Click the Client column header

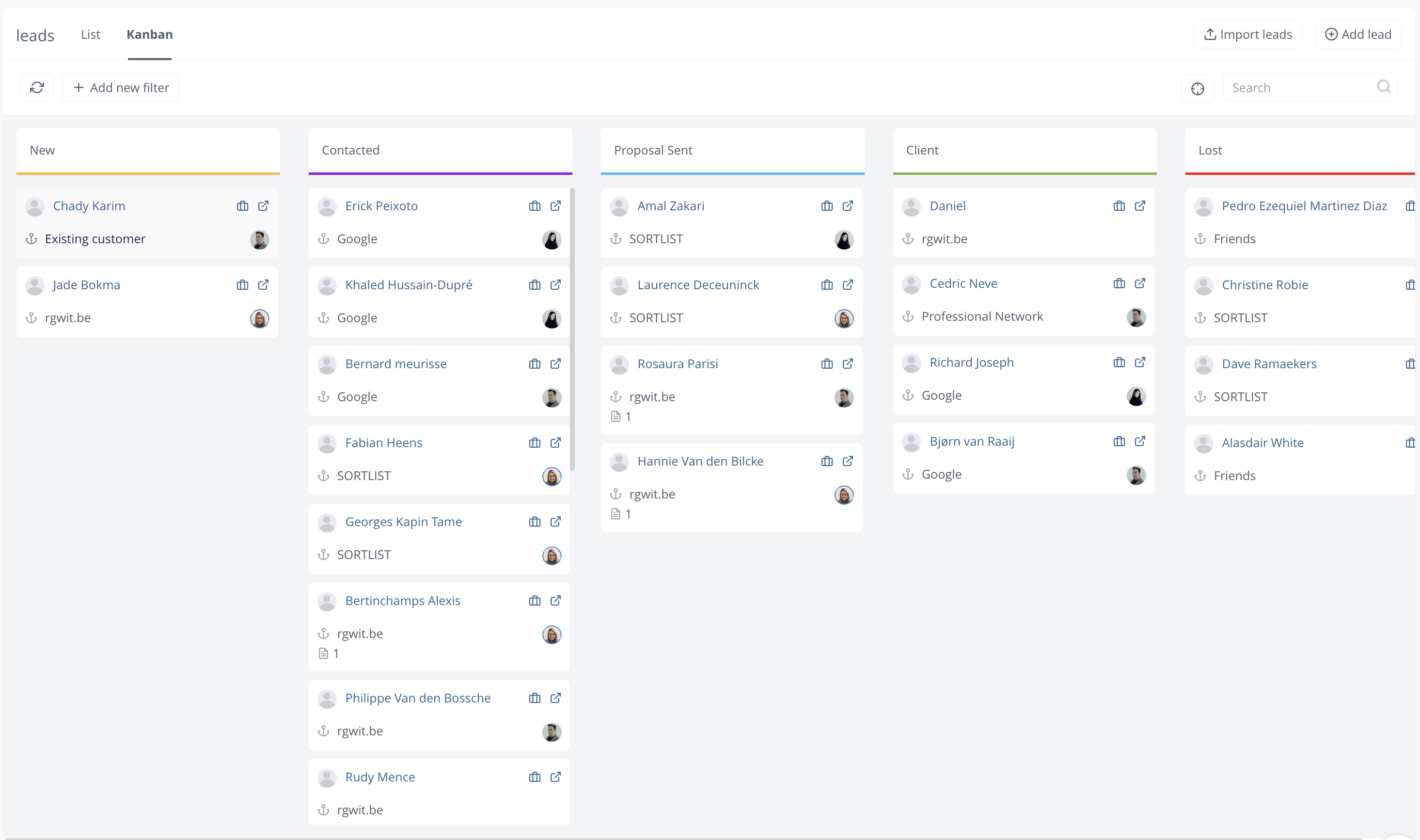pyautogui.click(x=1025, y=151)
